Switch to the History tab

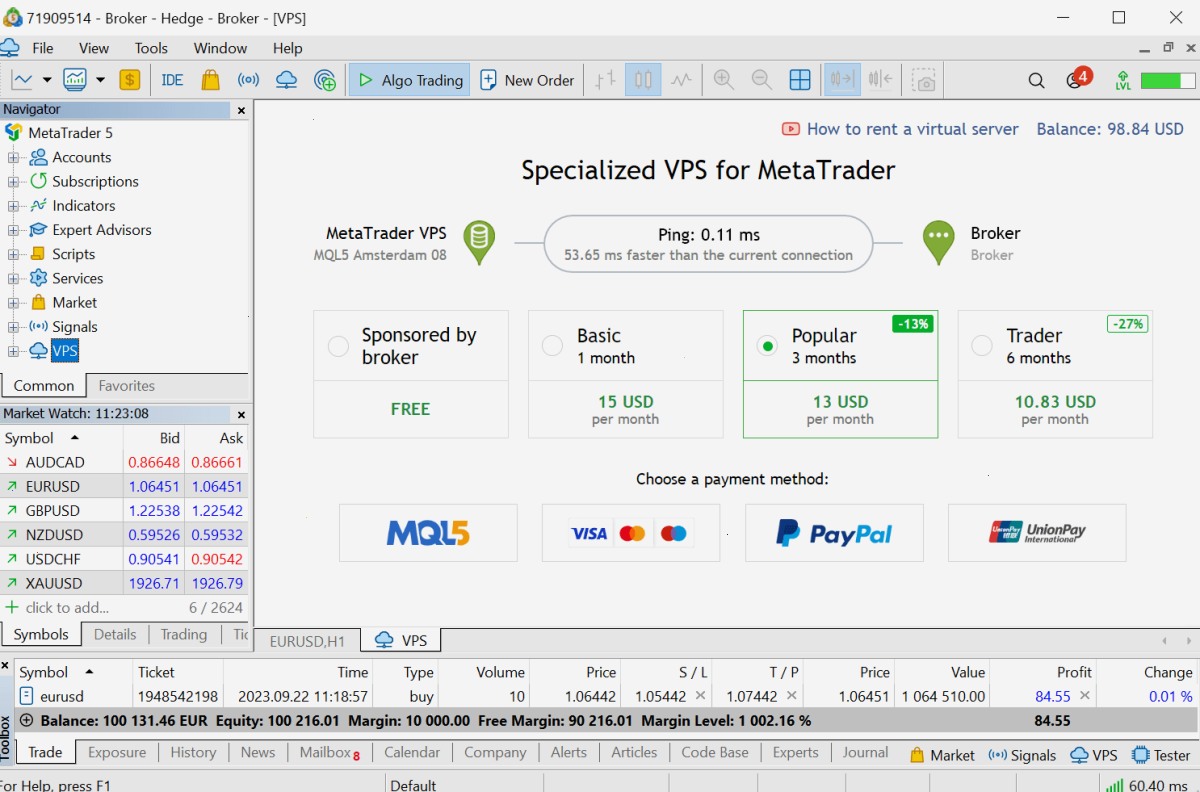pyautogui.click(x=193, y=753)
